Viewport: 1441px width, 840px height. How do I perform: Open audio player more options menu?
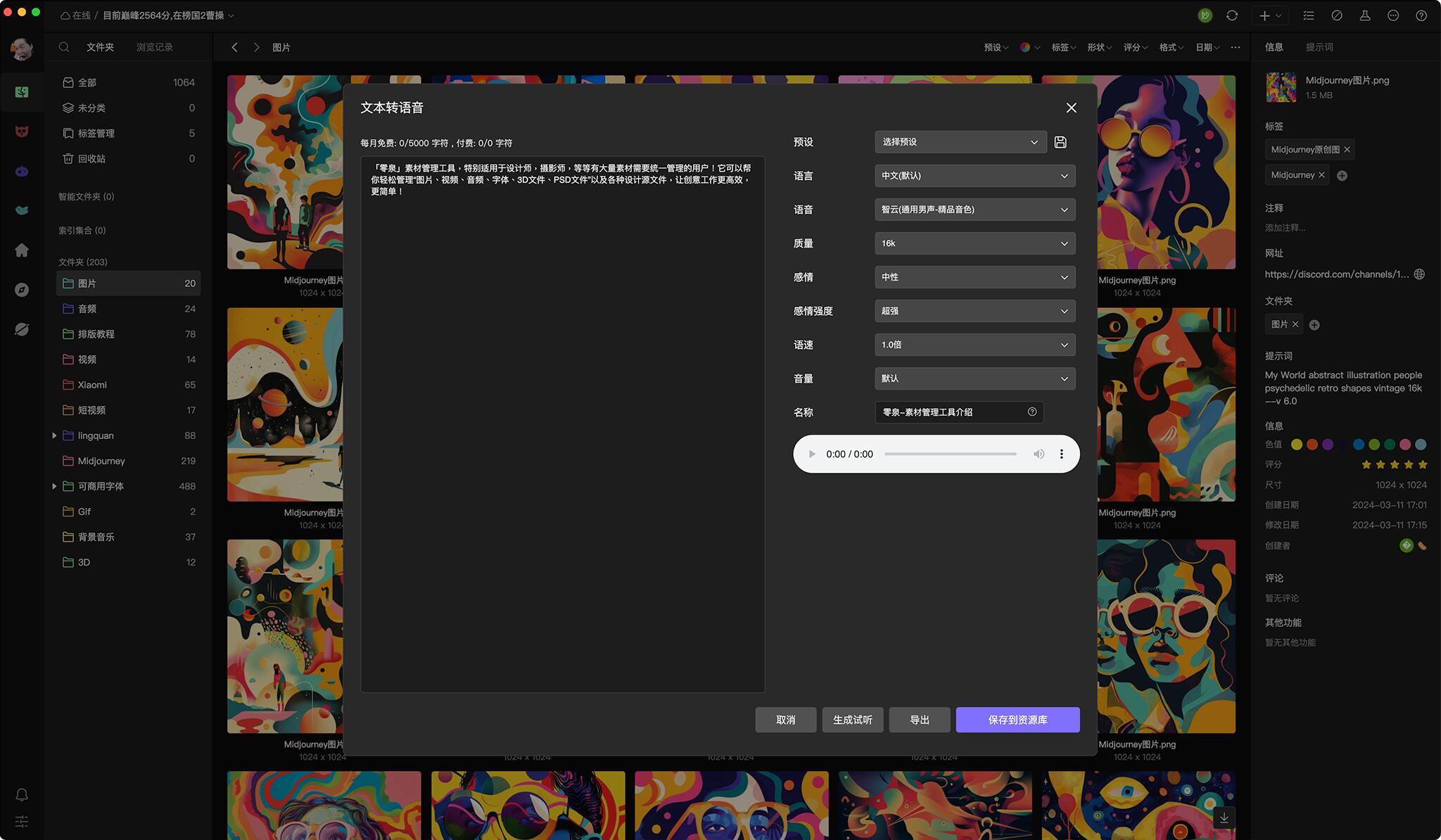click(x=1061, y=454)
